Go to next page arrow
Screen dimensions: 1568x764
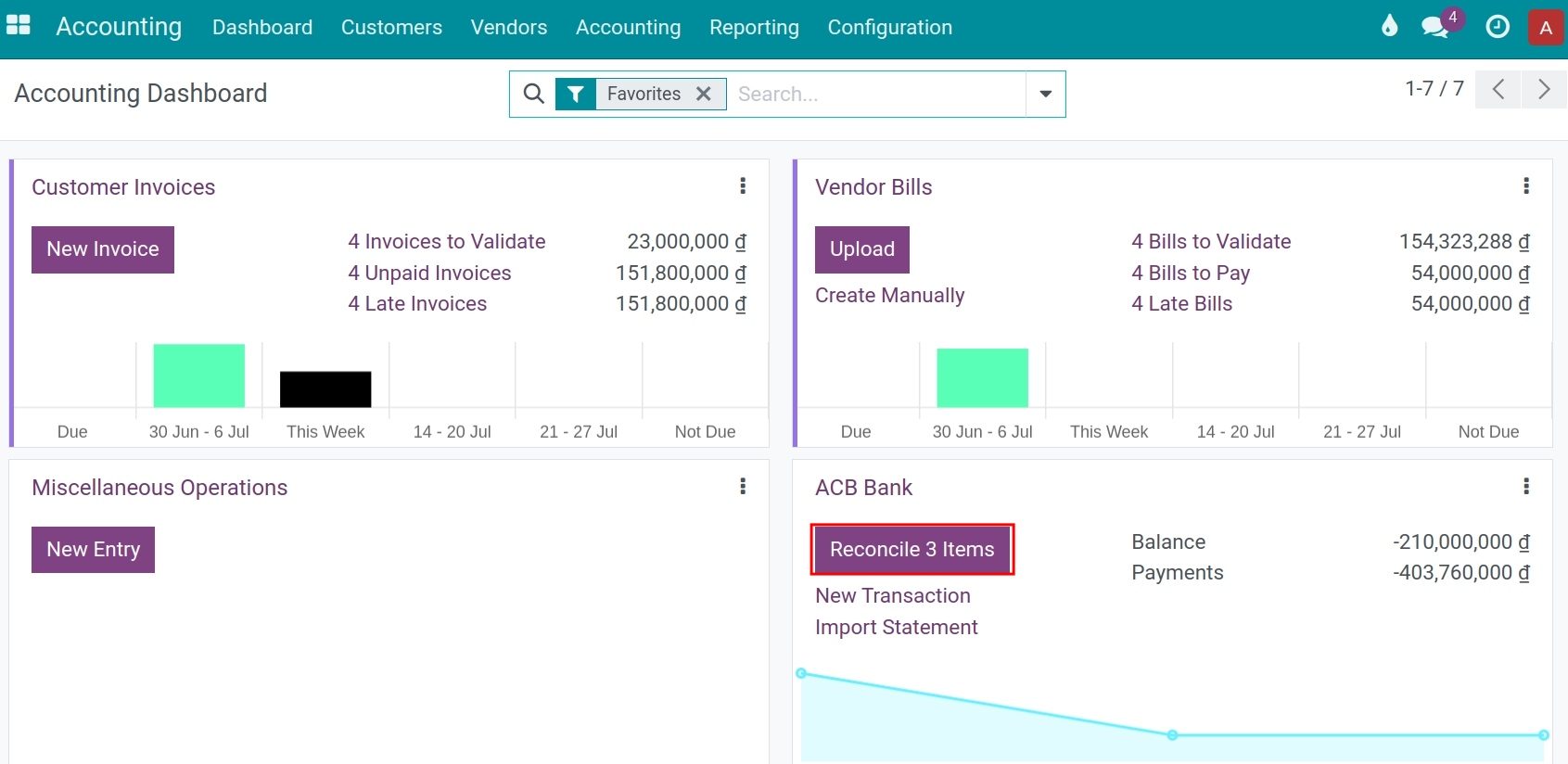[x=1544, y=89]
